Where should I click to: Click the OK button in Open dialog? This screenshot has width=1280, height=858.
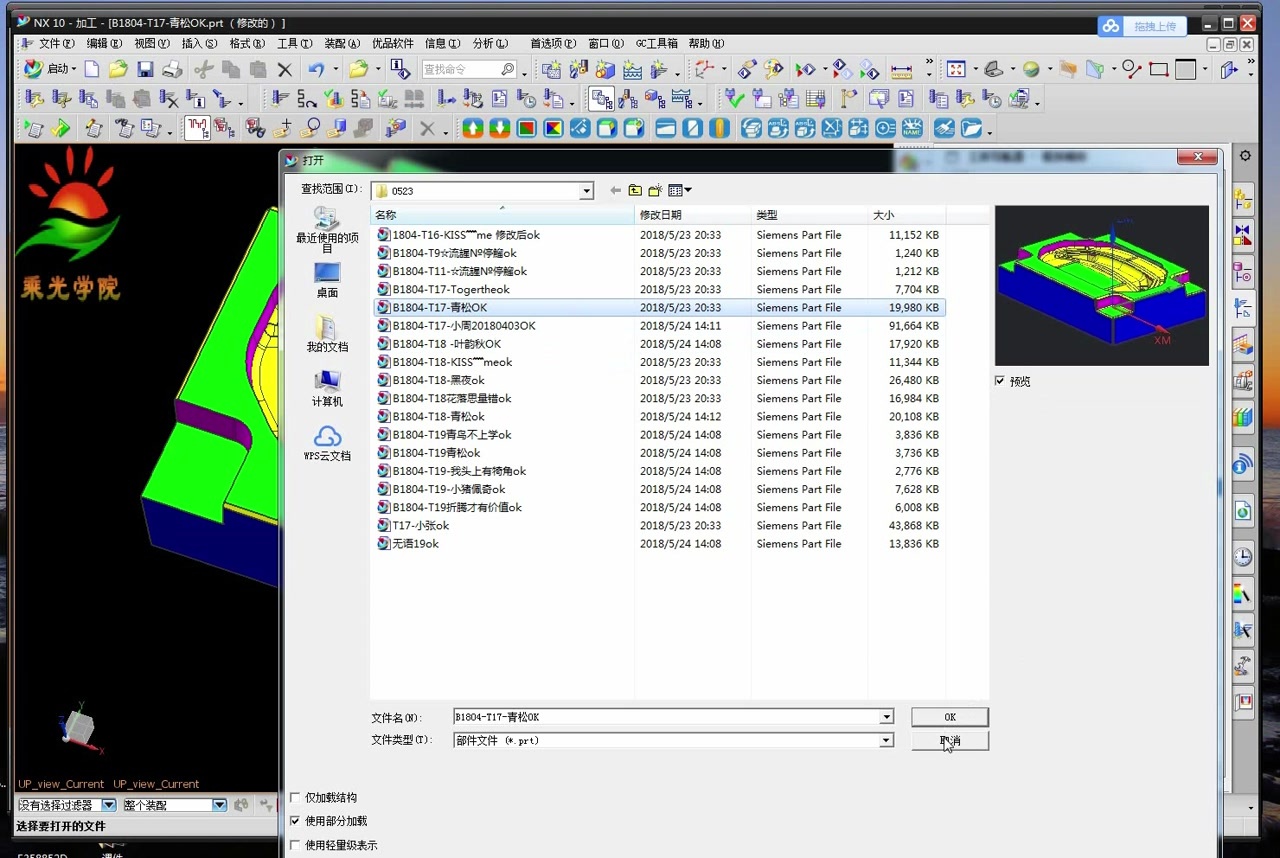[950, 717]
